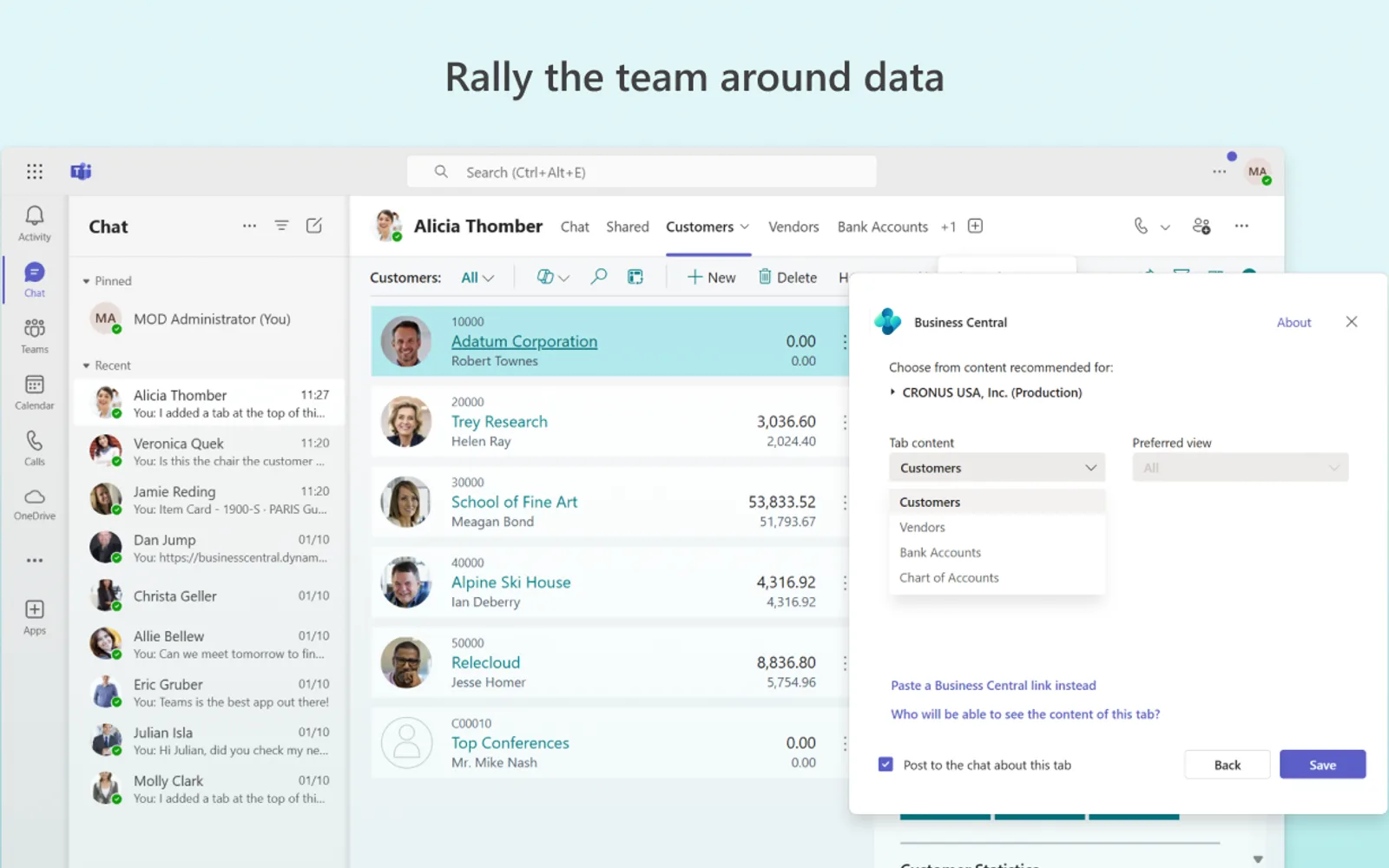Image resolution: width=1389 pixels, height=868 pixels.
Task: Open the Shared tab
Action: pyautogui.click(x=628, y=227)
